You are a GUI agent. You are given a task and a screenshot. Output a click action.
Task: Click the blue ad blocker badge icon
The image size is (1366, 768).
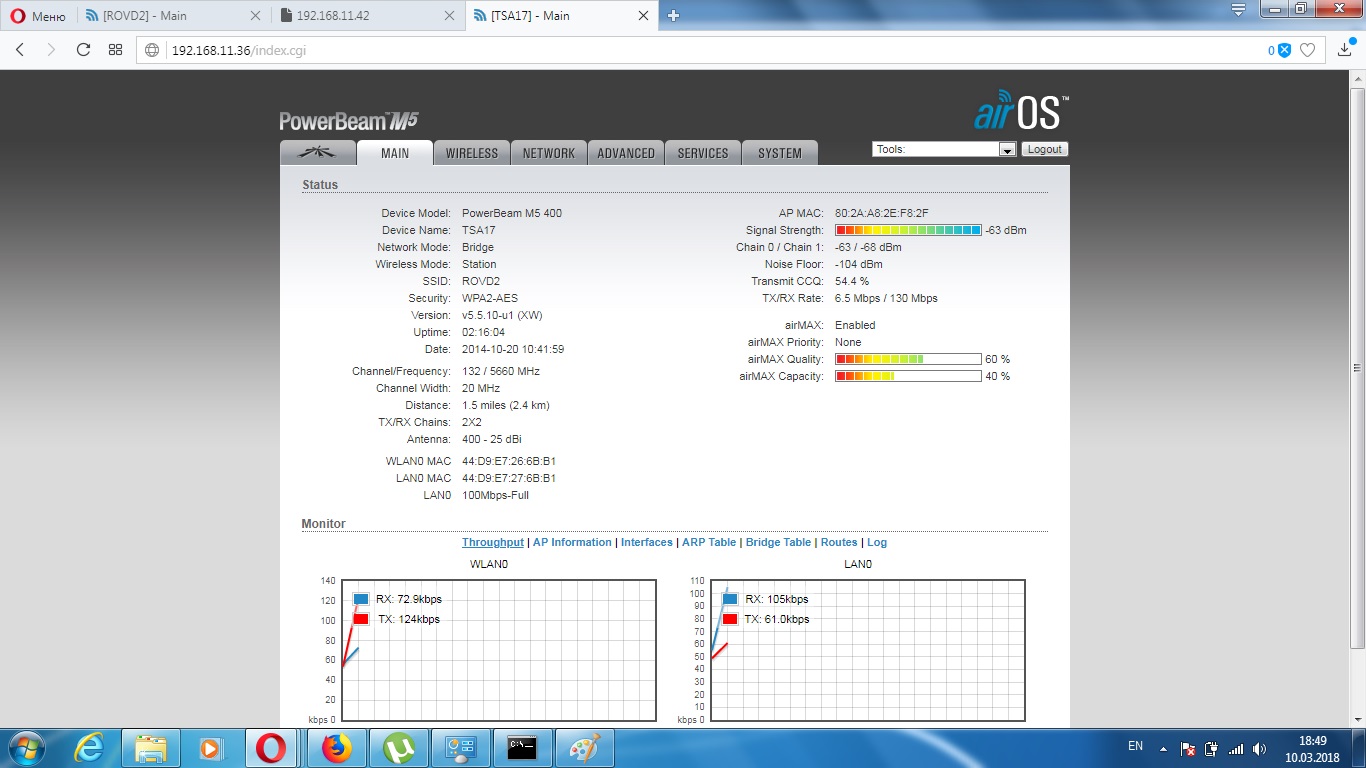pos(1285,50)
